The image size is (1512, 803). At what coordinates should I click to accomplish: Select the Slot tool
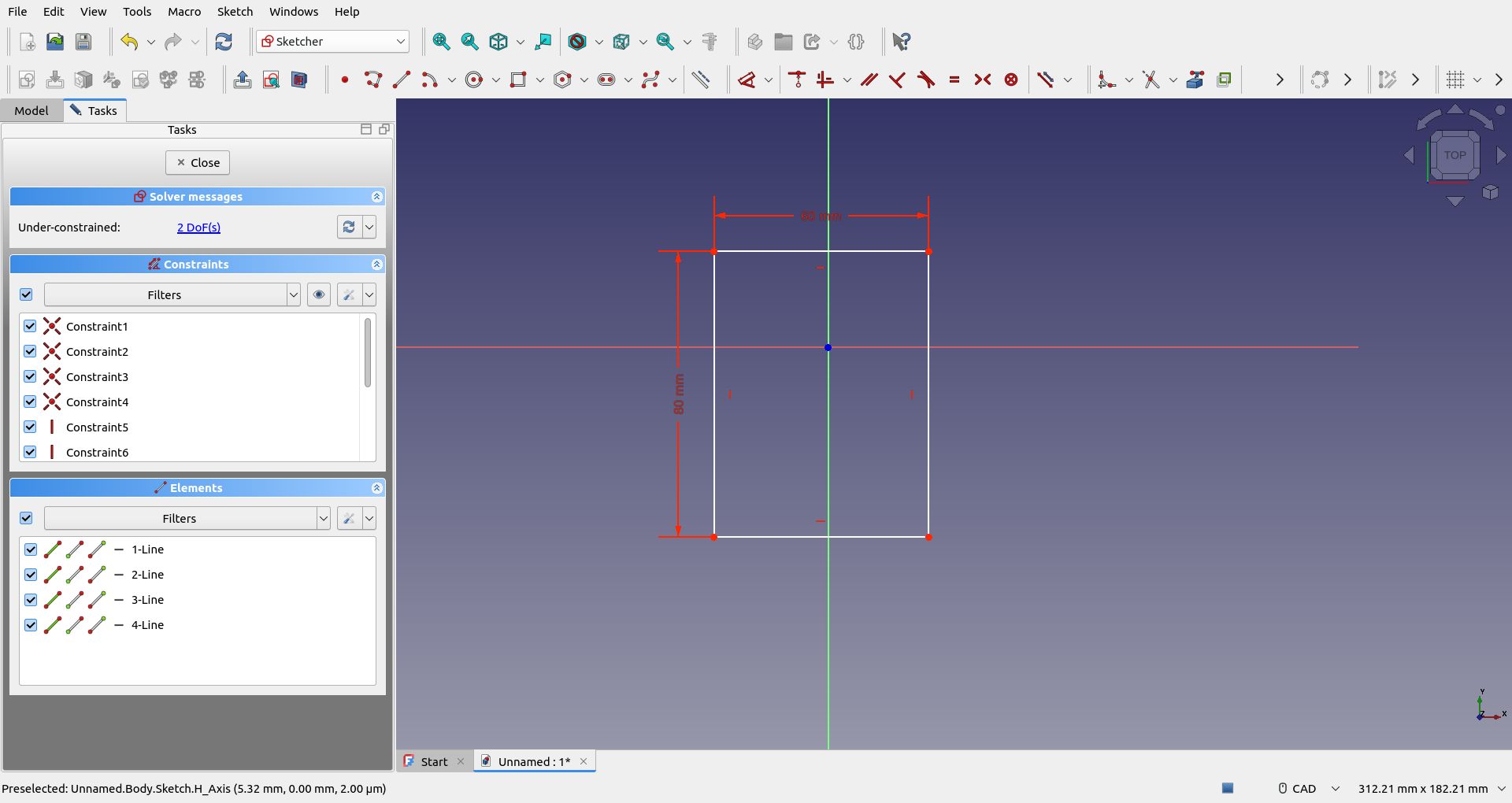(x=606, y=80)
